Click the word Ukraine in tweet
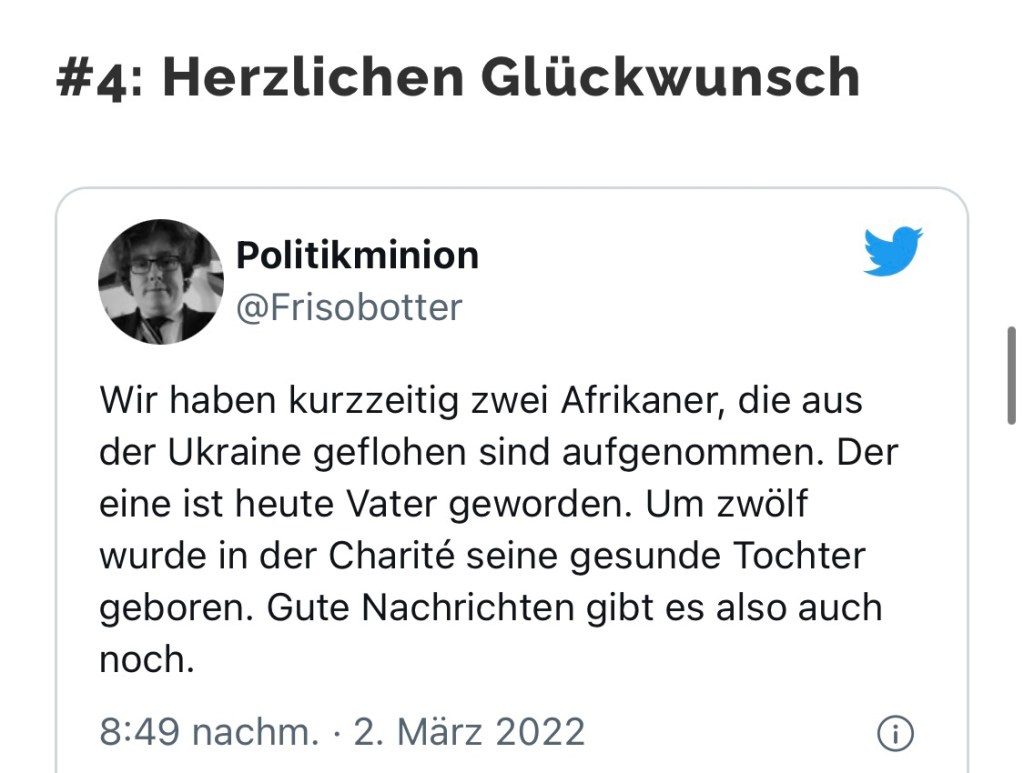 (243, 452)
